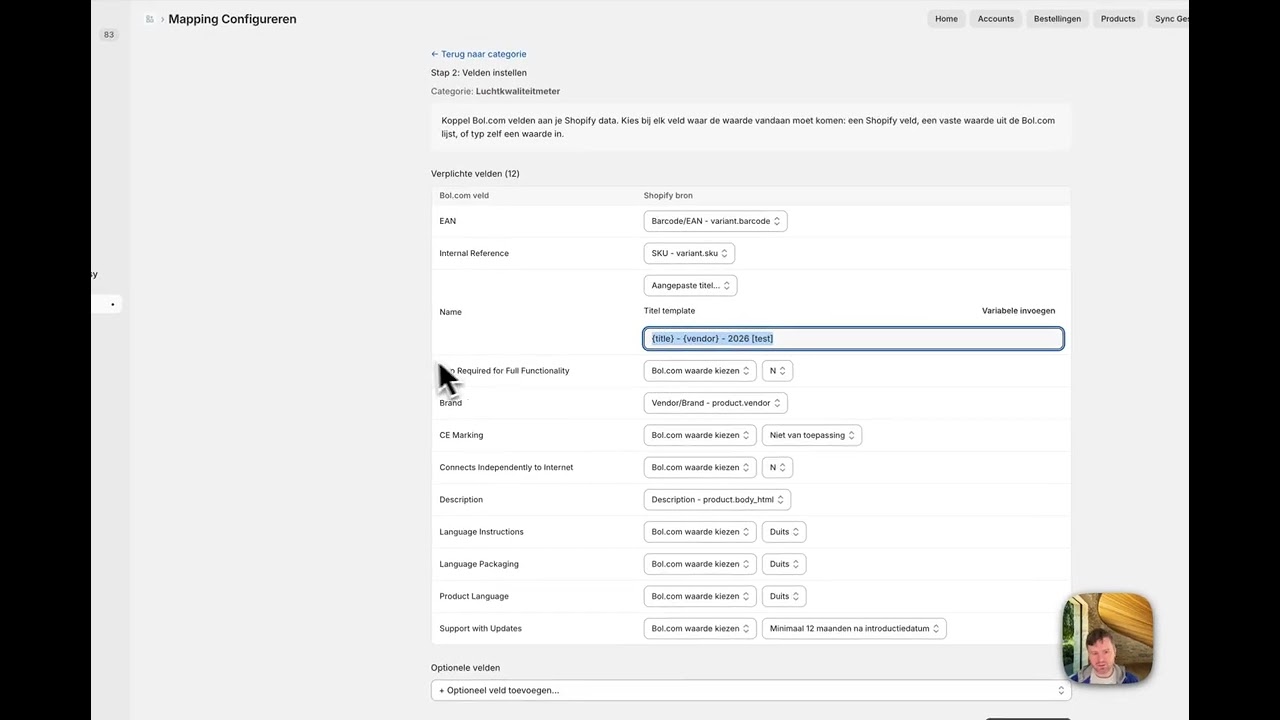Click the 83 badge in sidebar
Viewport: 1280px width, 720px height.
click(x=109, y=35)
